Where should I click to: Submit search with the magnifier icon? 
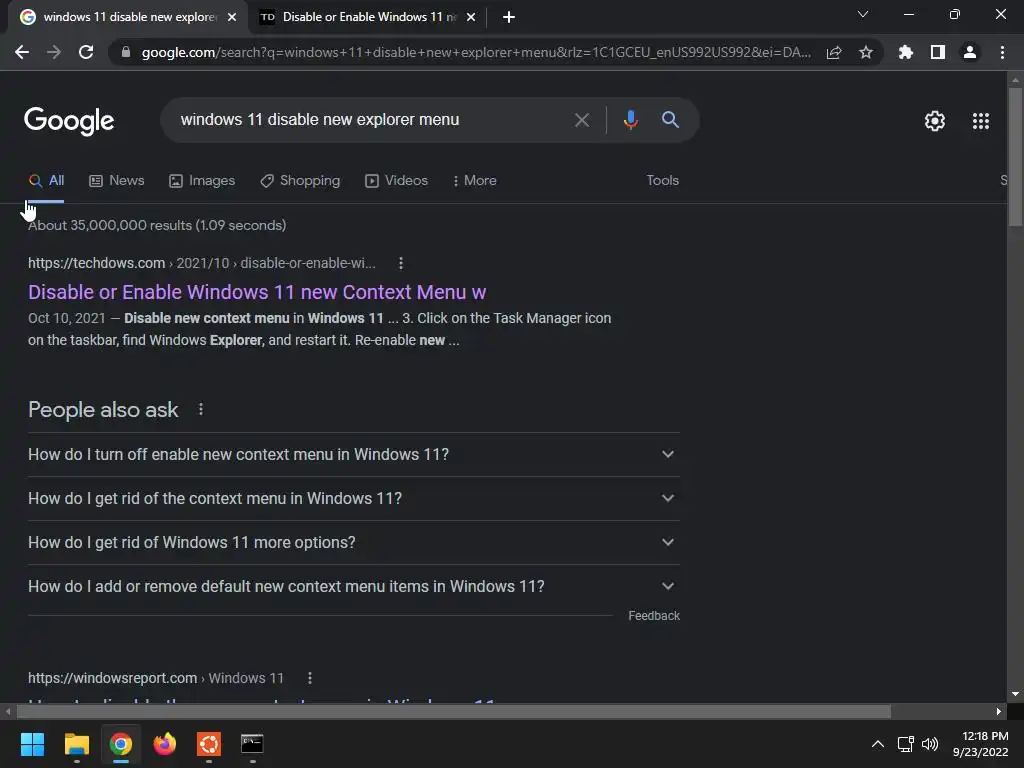[671, 120]
